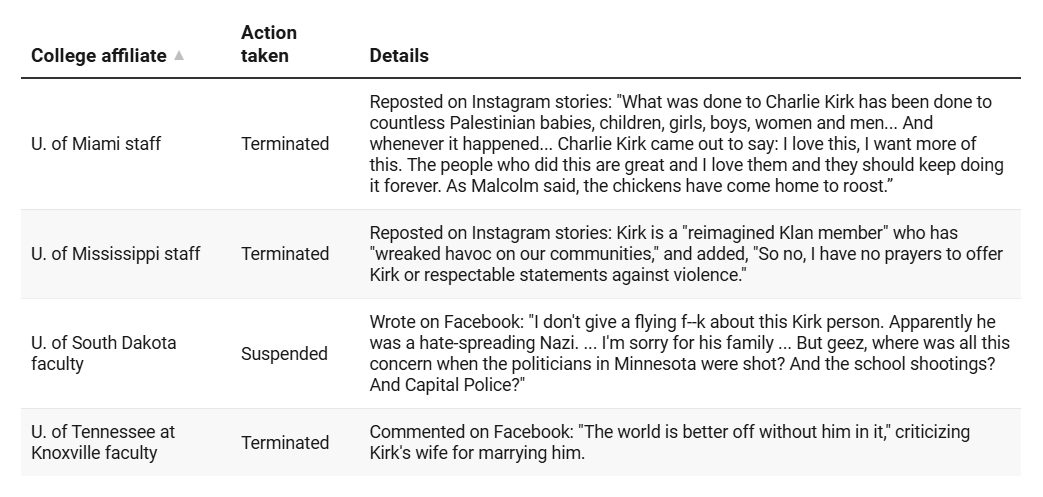Select the U. of Mississippi staff cell

point(115,253)
